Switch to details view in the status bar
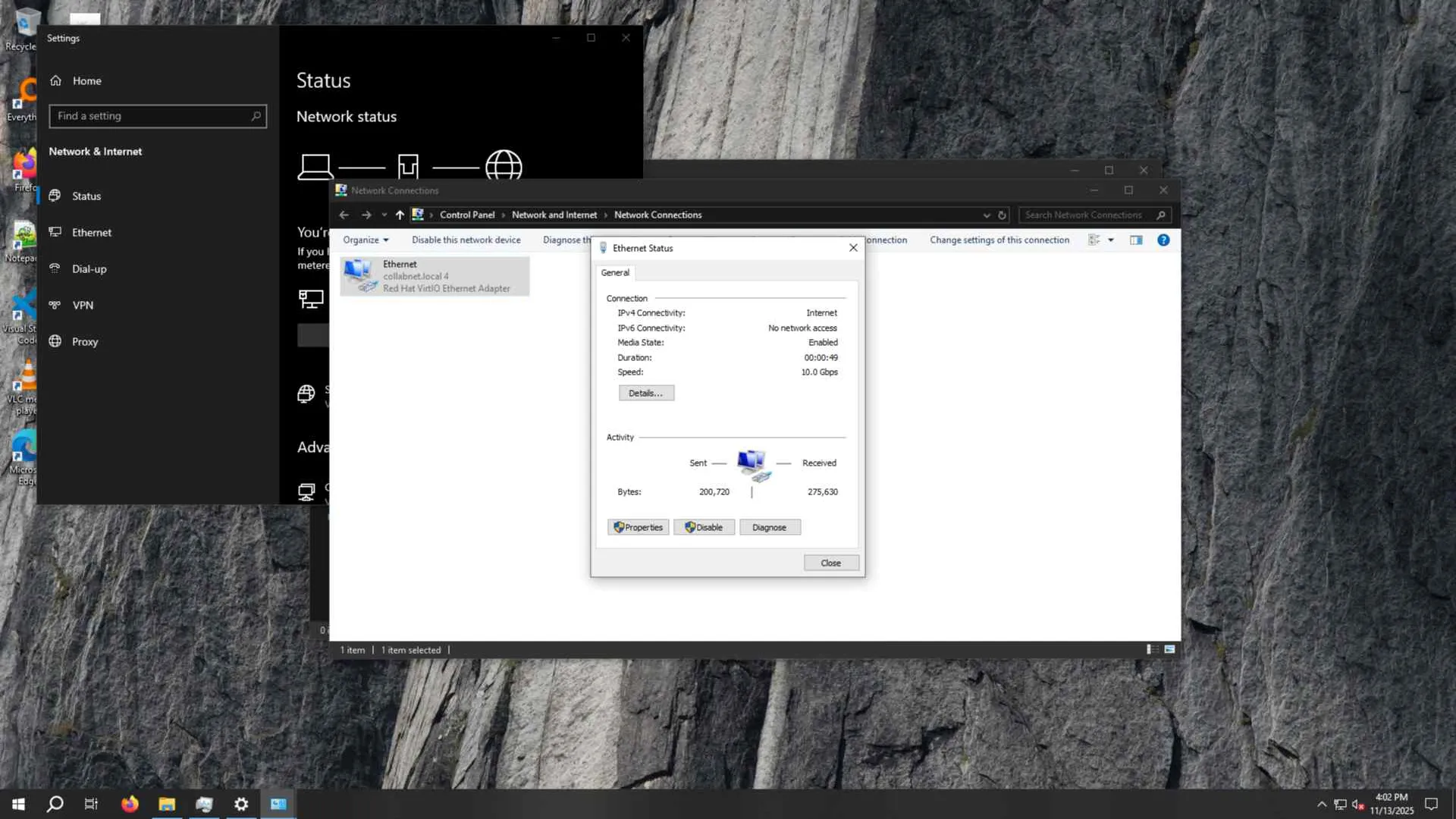 tap(1152, 650)
